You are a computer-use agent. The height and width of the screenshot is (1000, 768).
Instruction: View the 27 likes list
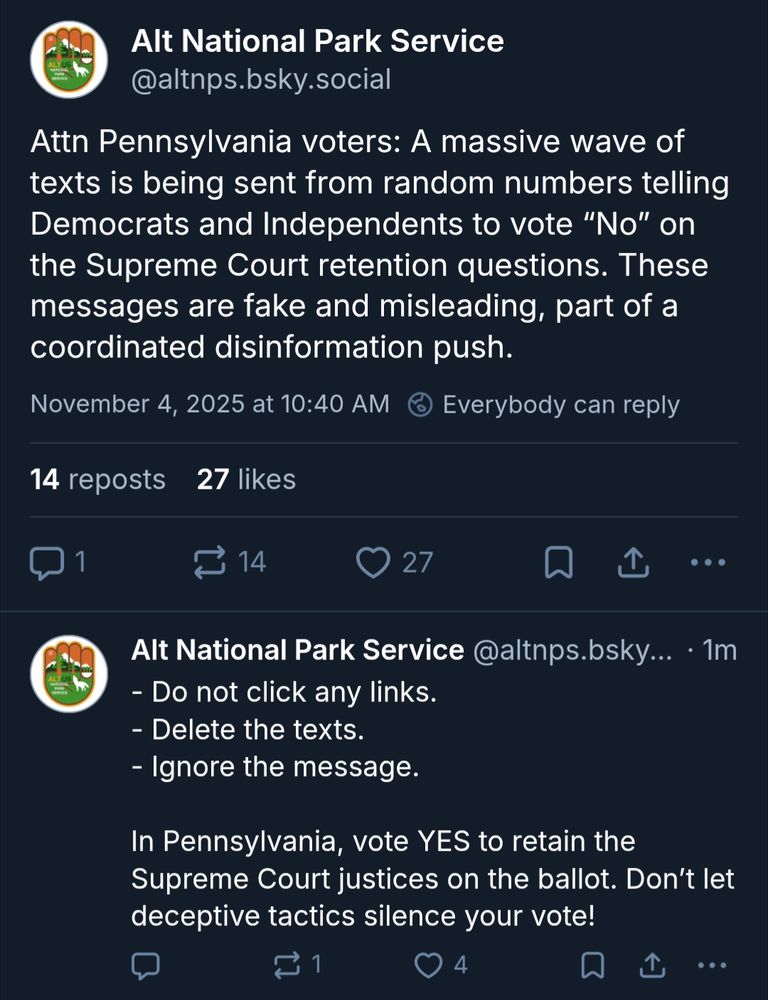tap(245, 479)
